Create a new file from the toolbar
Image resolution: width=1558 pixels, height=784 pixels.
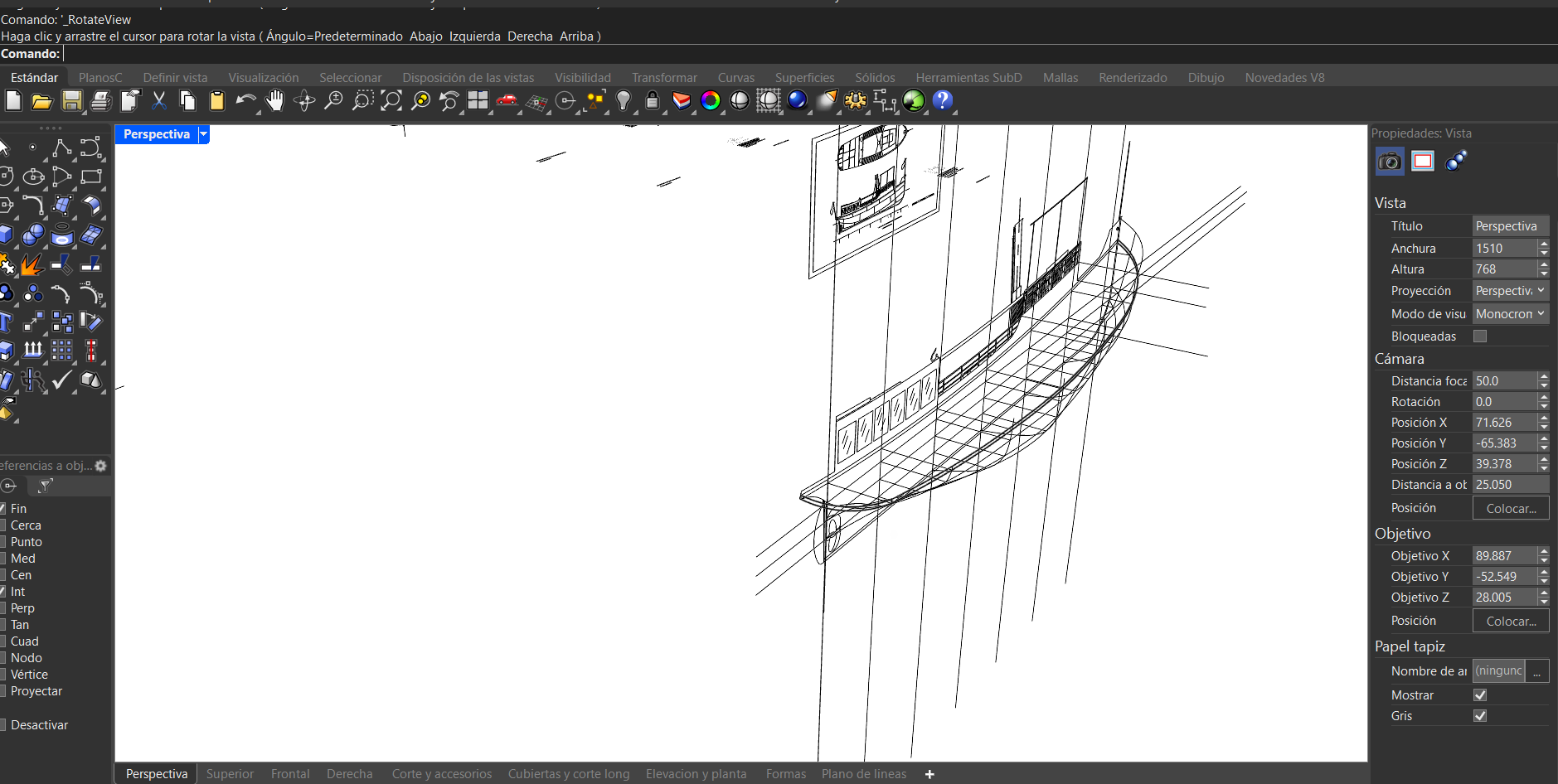[13, 101]
